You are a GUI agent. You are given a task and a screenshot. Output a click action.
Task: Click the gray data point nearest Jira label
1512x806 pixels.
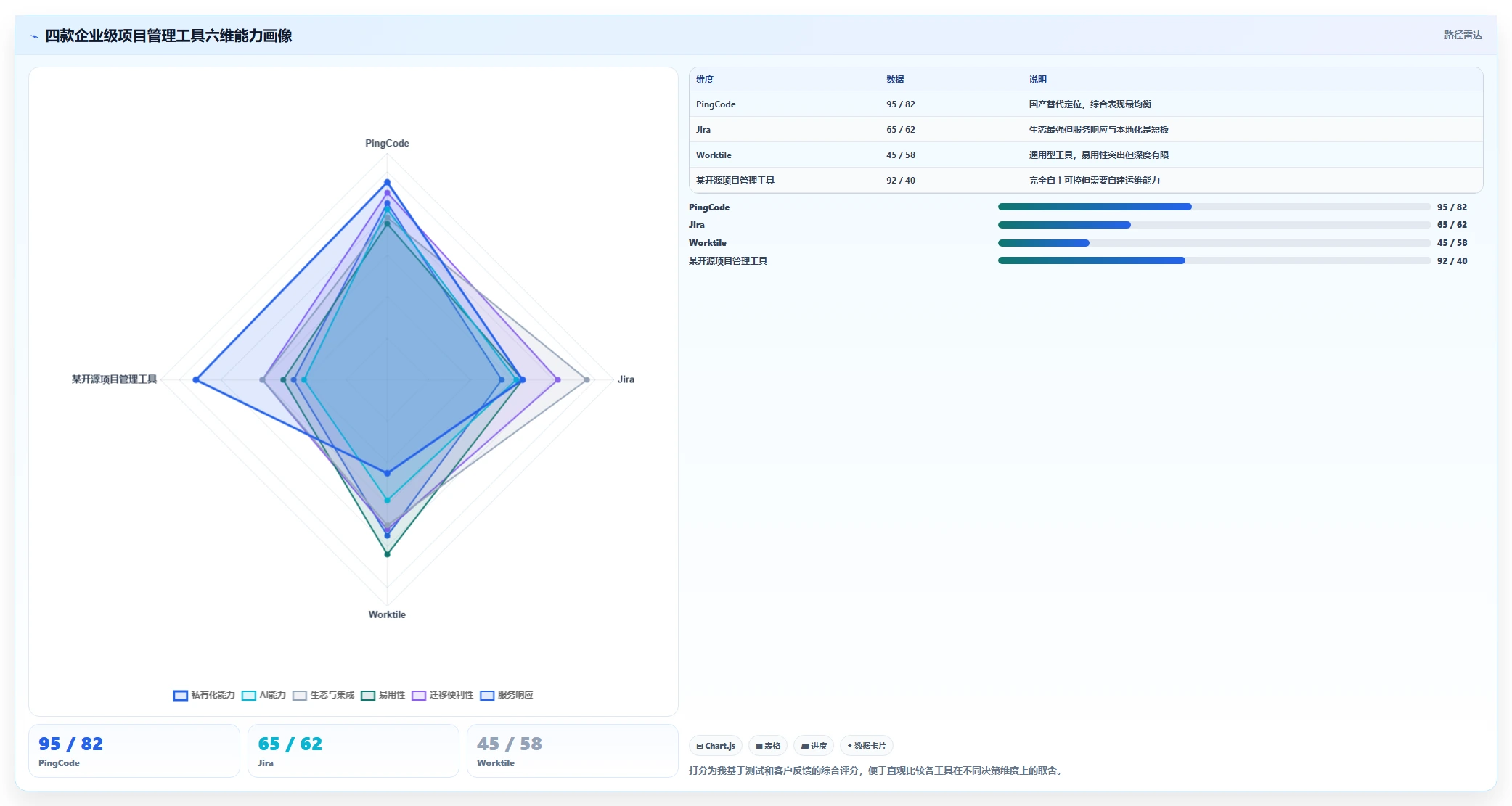tap(587, 379)
